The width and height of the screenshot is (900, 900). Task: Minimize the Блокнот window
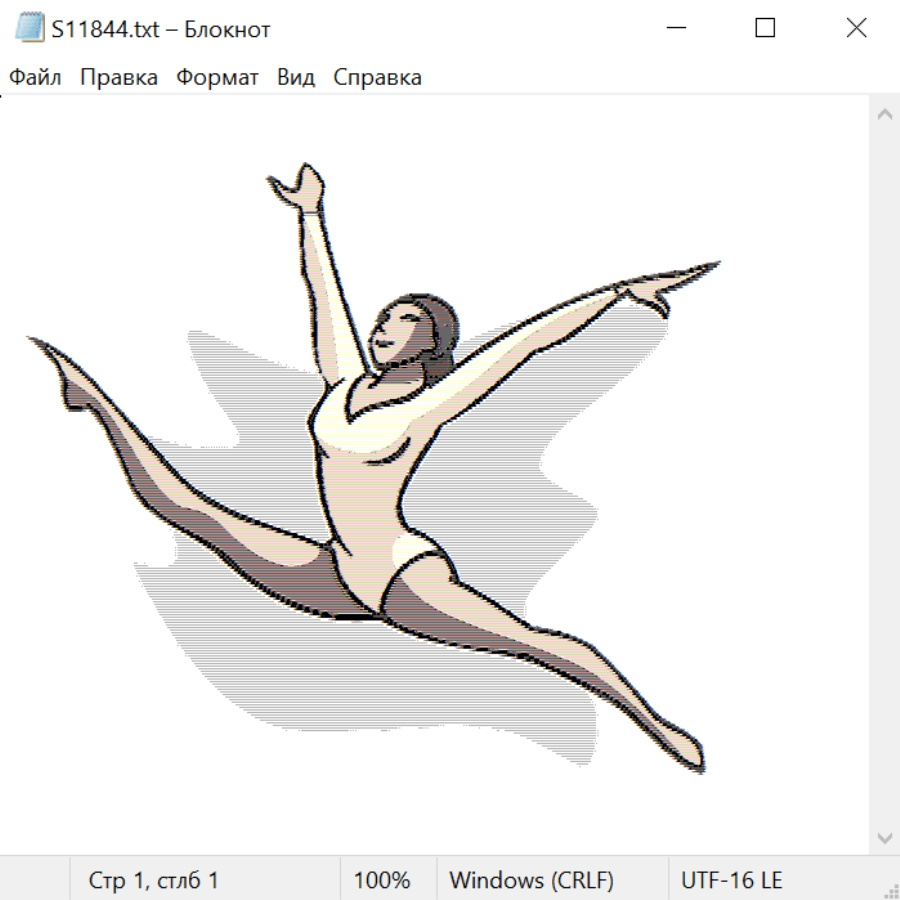pos(673,29)
